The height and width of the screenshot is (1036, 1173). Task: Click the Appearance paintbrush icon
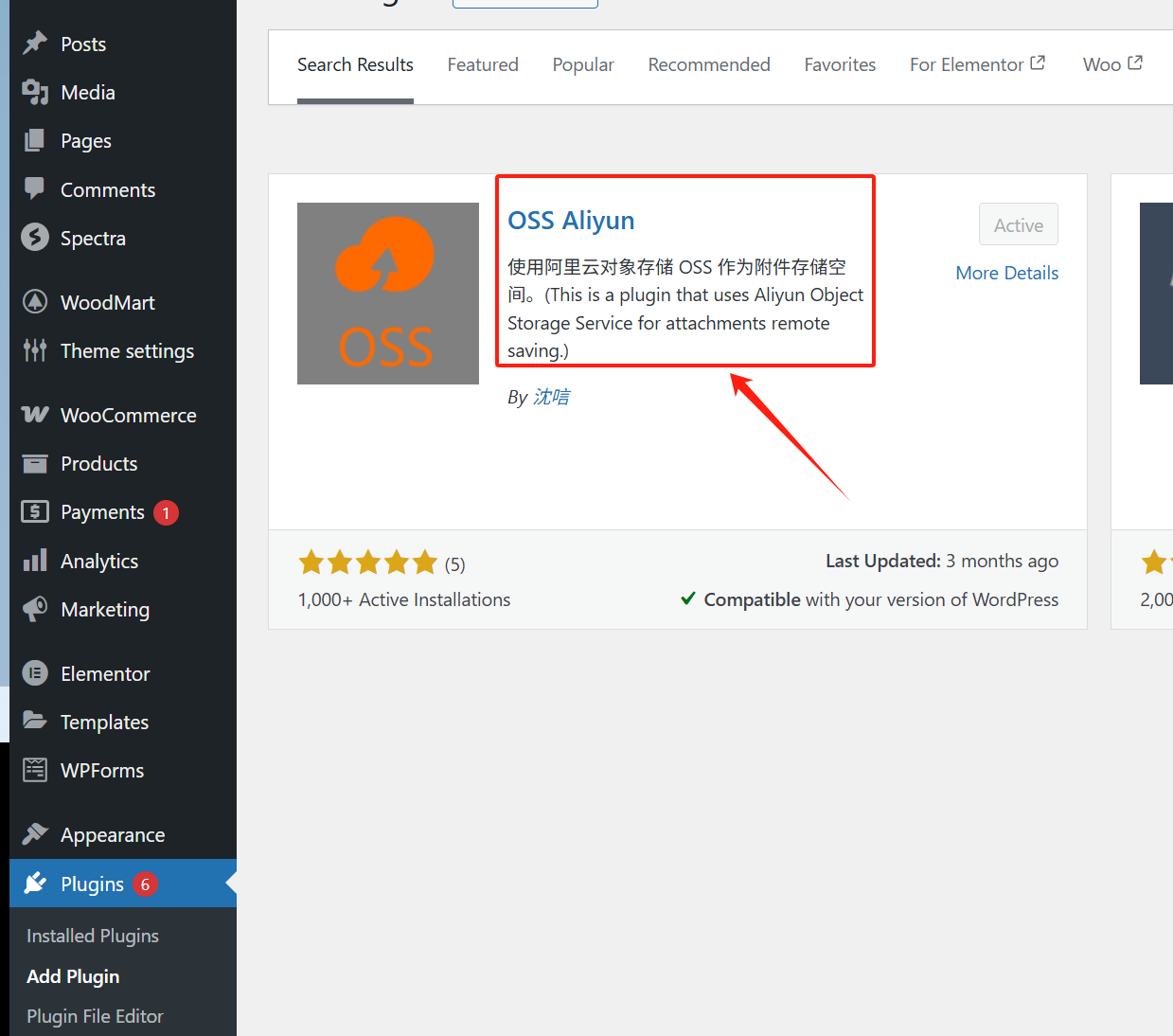[35, 834]
